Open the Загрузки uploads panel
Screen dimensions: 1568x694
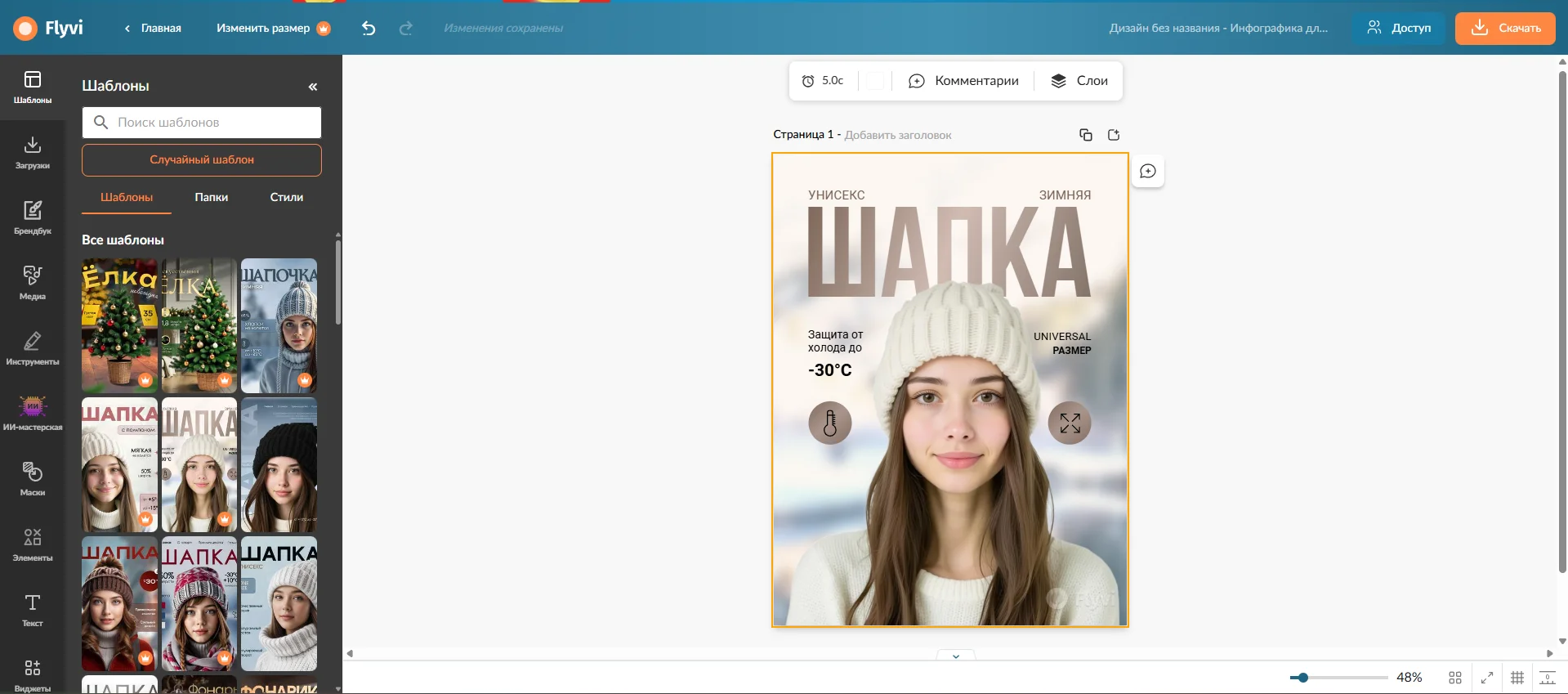click(x=33, y=152)
